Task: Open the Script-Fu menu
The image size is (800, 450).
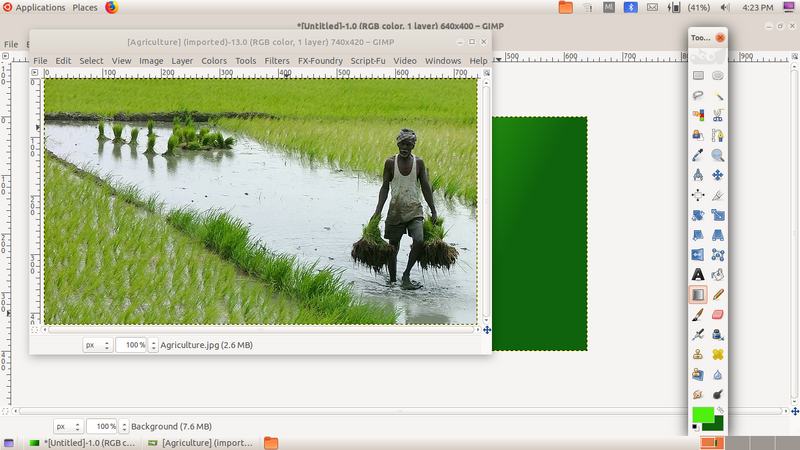Action: pos(368,61)
